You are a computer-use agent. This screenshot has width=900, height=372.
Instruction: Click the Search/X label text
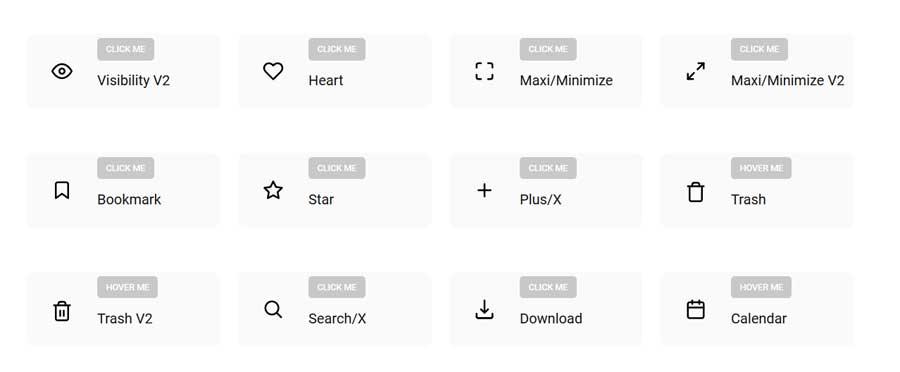[337, 319]
